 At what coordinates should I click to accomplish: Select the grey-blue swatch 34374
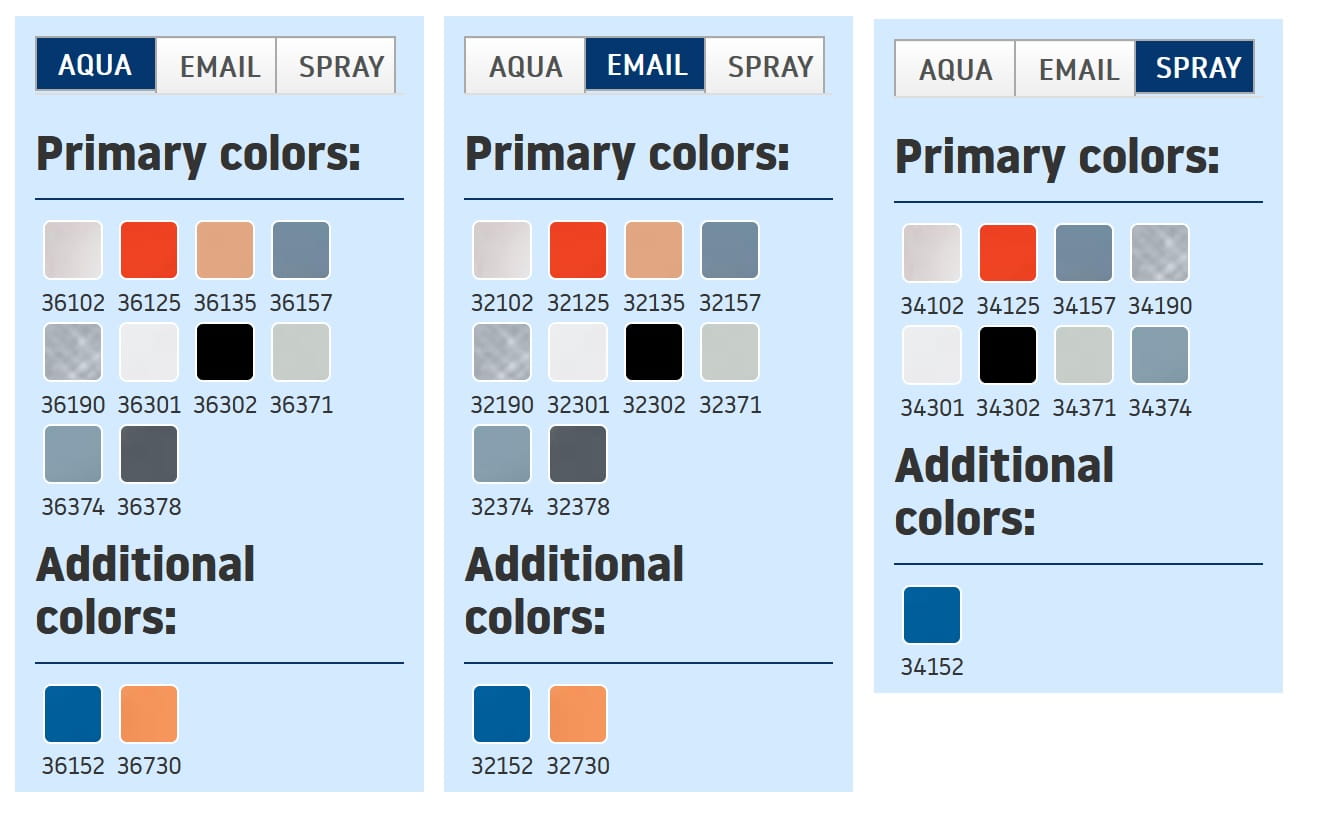pos(1160,355)
